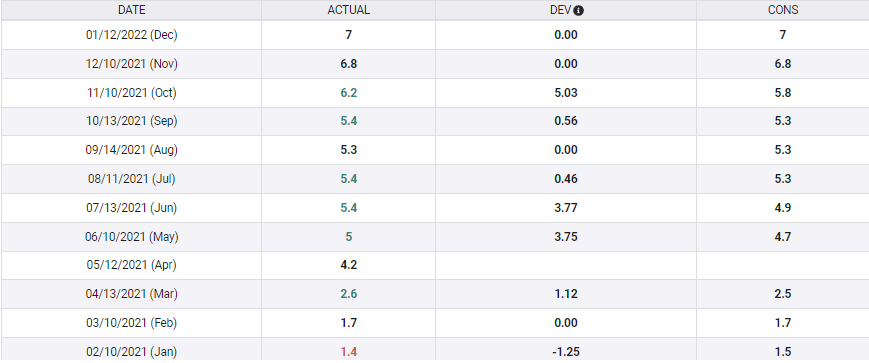Viewport: 869px width, 363px height.
Task: Click the green 6.2 actual value
Action: [349, 93]
